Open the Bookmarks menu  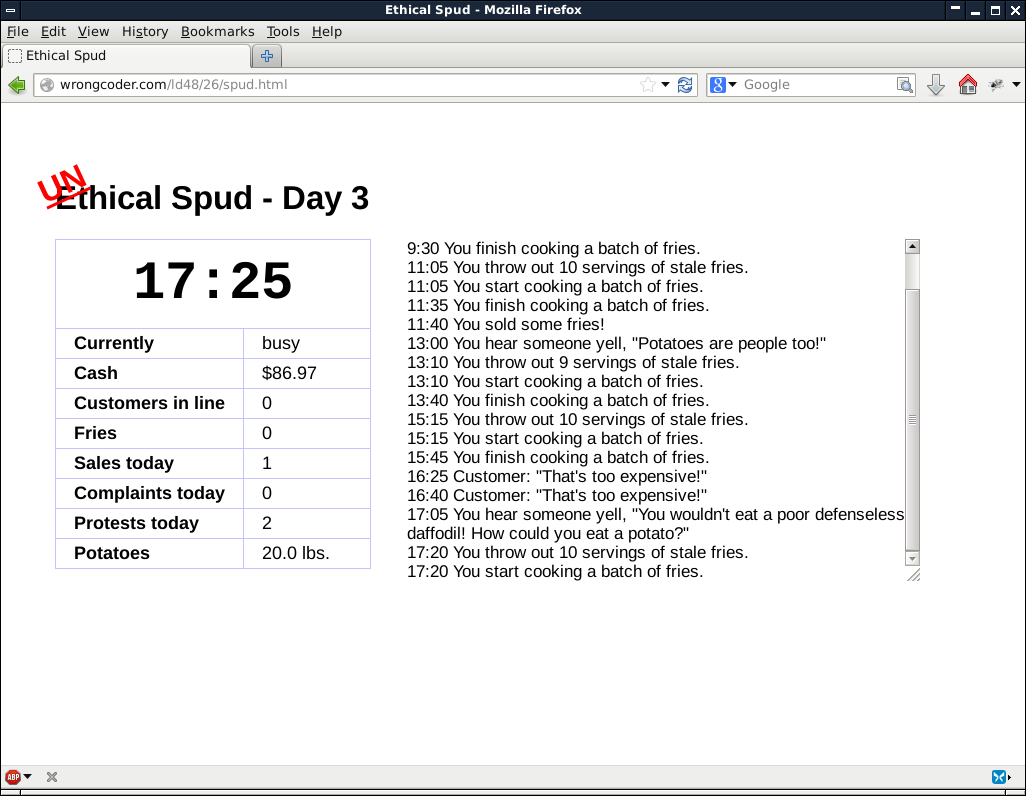pos(217,31)
